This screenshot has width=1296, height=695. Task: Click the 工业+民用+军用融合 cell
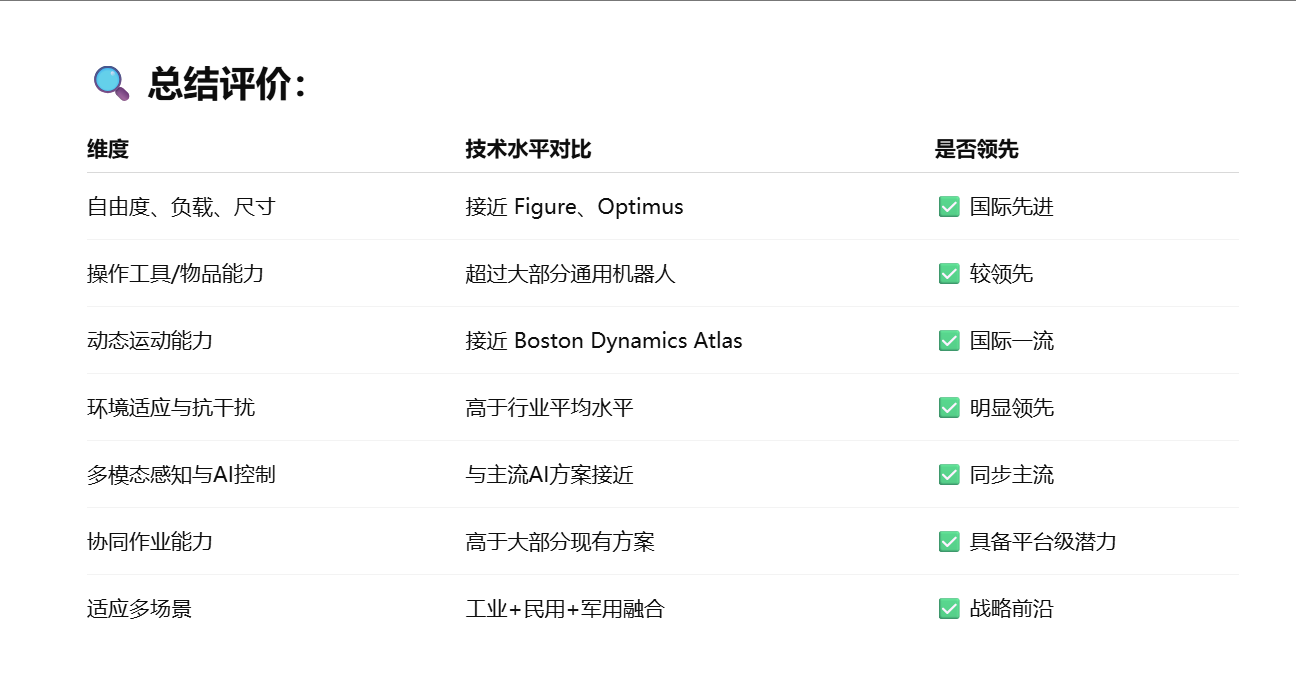tap(565, 609)
